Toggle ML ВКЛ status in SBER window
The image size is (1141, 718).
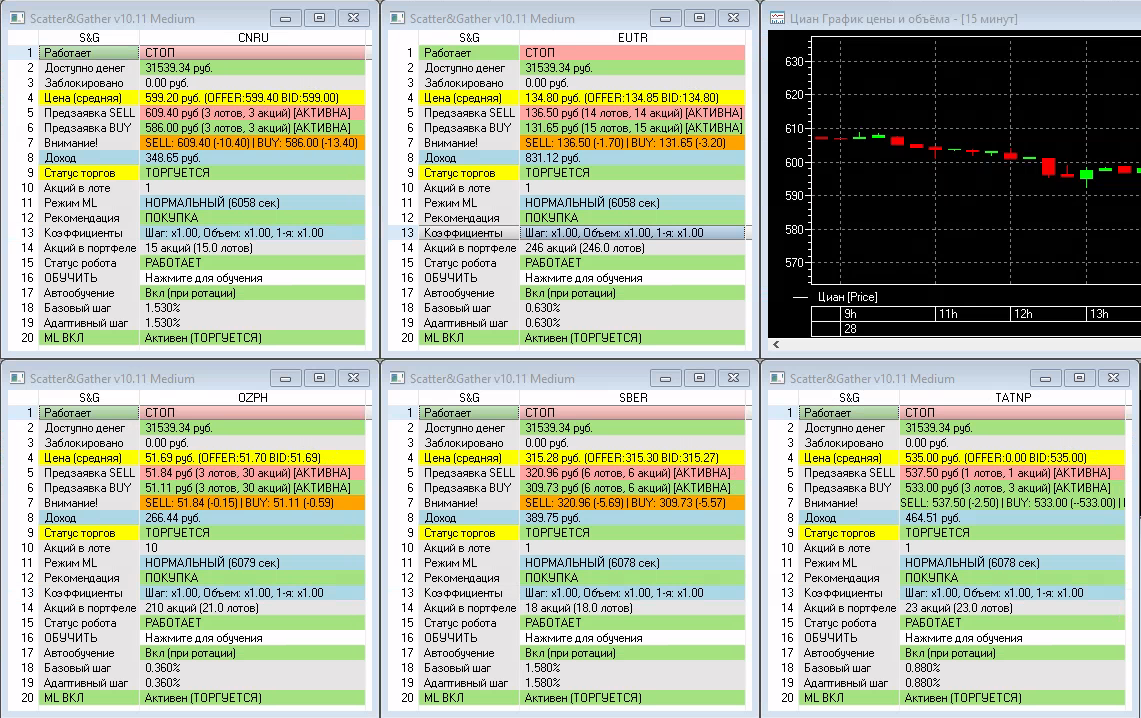tap(632, 698)
